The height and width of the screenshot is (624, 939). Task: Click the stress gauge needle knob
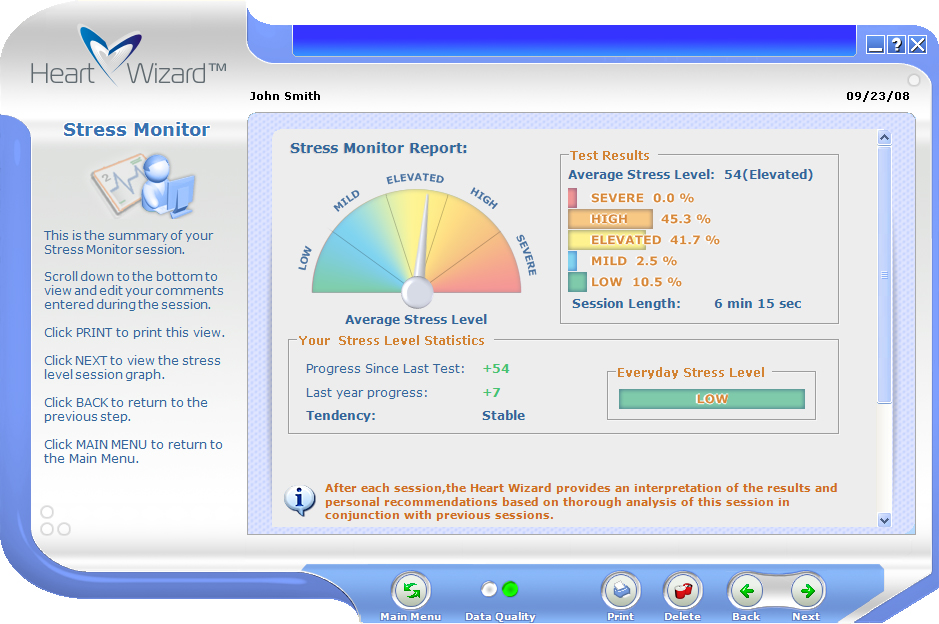(x=417, y=292)
